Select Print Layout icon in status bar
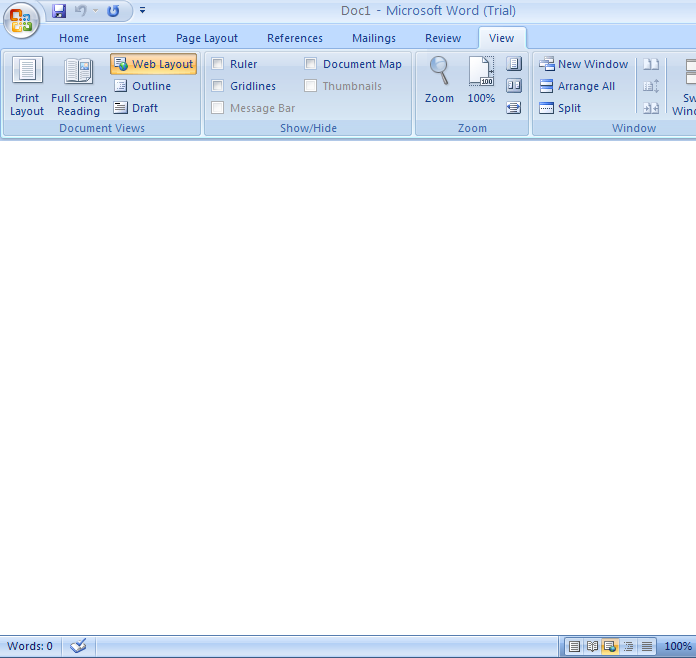This screenshot has width=696, height=658. click(574, 646)
